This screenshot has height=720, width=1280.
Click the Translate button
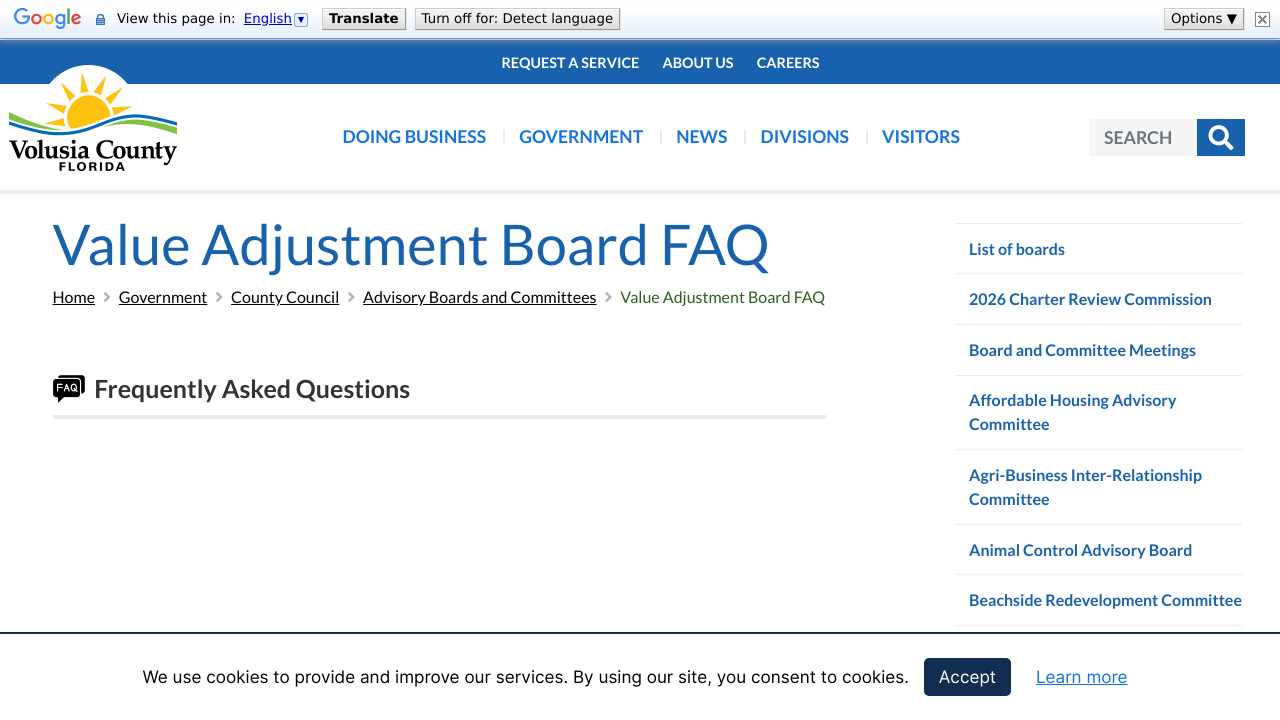pyautogui.click(x=363, y=18)
